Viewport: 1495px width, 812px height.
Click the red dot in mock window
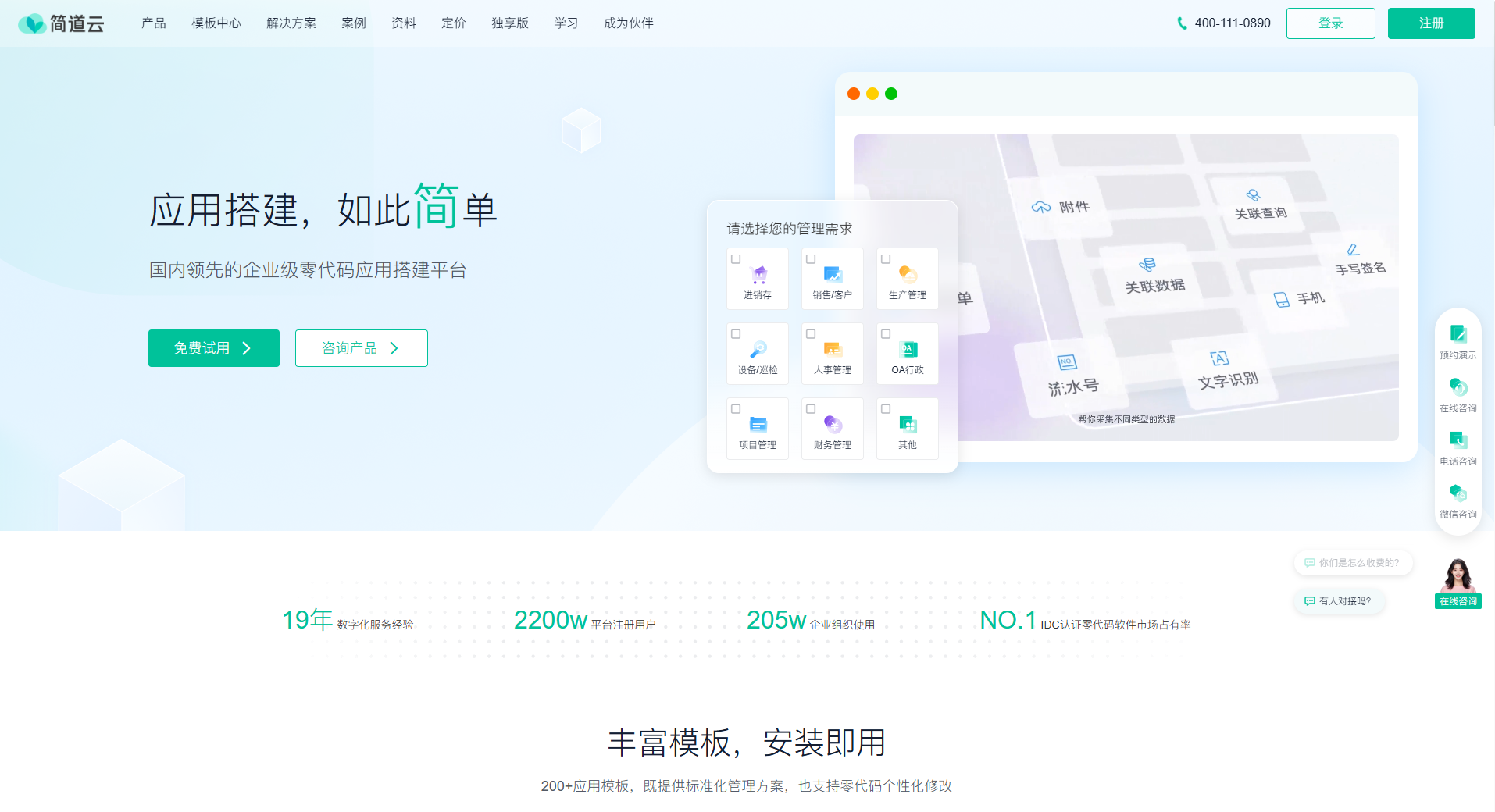point(854,94)
